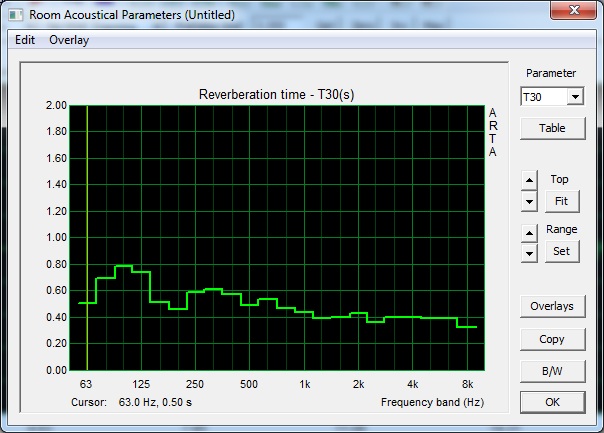Click the Table button
The image size is (604, 433).
click(552, 128)
